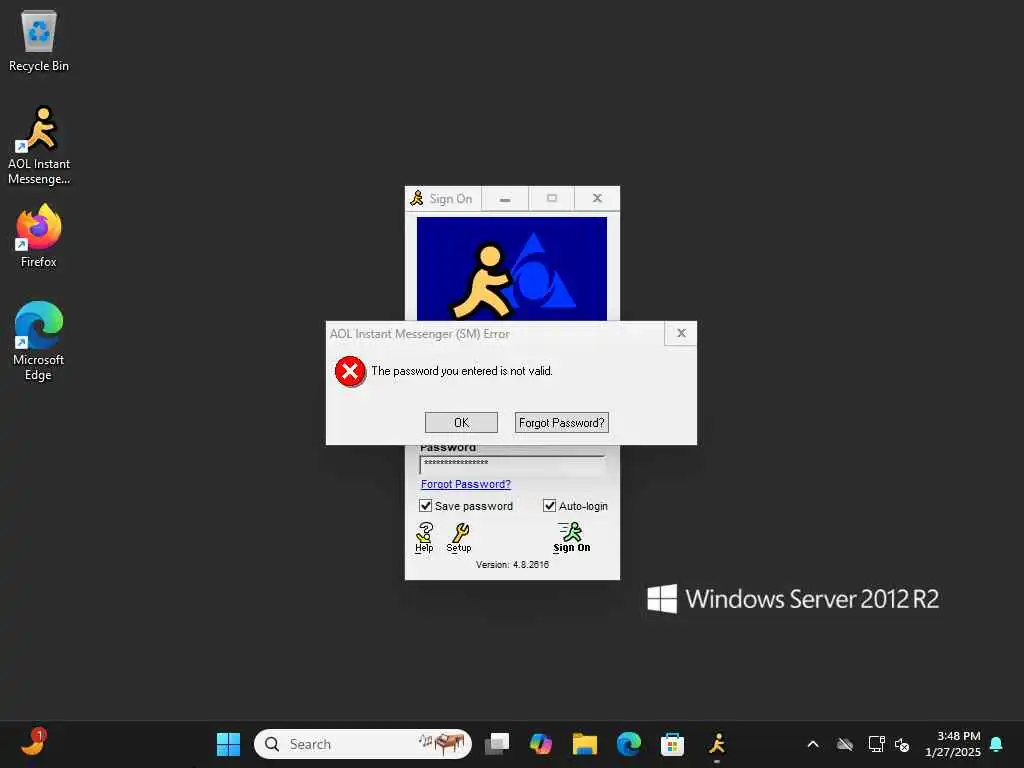Viewport: 1024px width, 768px height.
Task: Click the Help icon in Sign On window
Action: point(424,537)
